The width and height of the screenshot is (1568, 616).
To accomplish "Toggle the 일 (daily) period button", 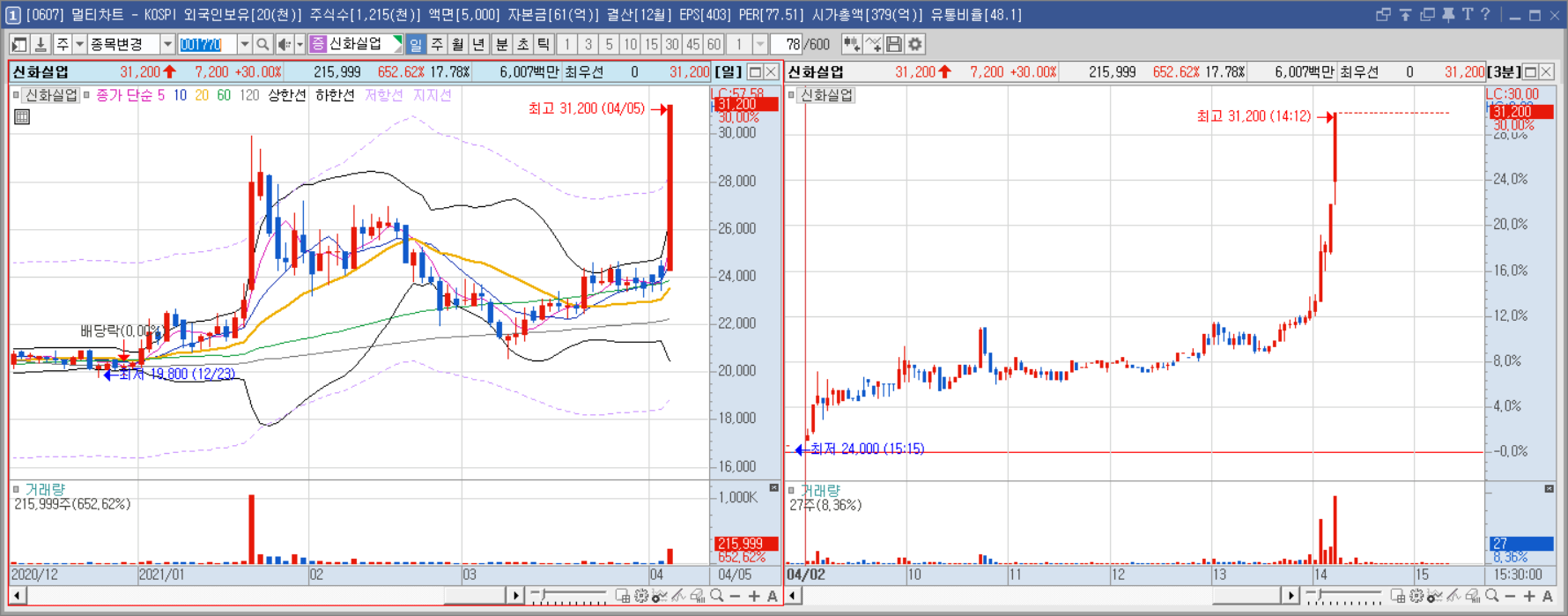I will (x=416, y=44).
